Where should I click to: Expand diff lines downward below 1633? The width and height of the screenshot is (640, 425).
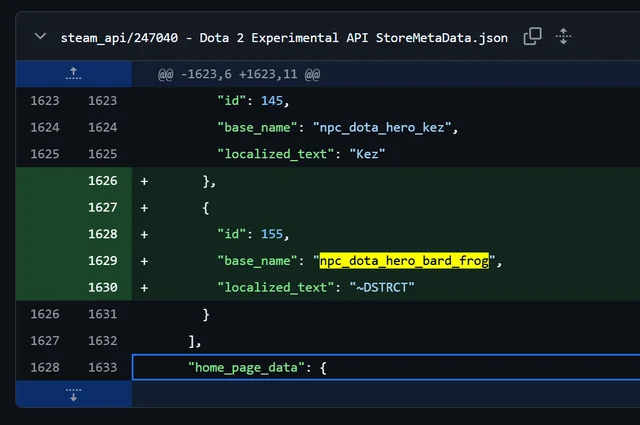click(73, 394)
